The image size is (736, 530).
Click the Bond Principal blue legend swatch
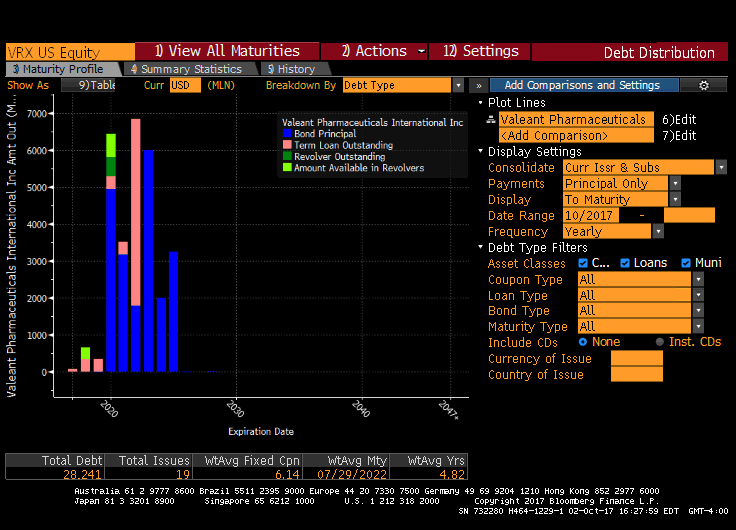pyautogui.click(x=287, y=133)
